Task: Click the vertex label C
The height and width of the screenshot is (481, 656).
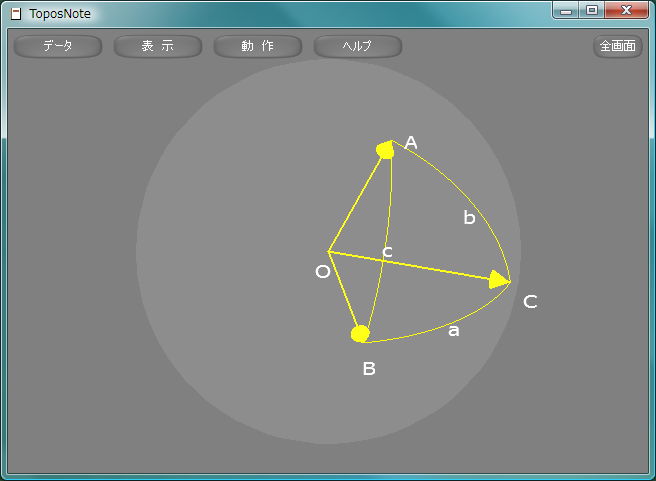Action: (530, 302)
